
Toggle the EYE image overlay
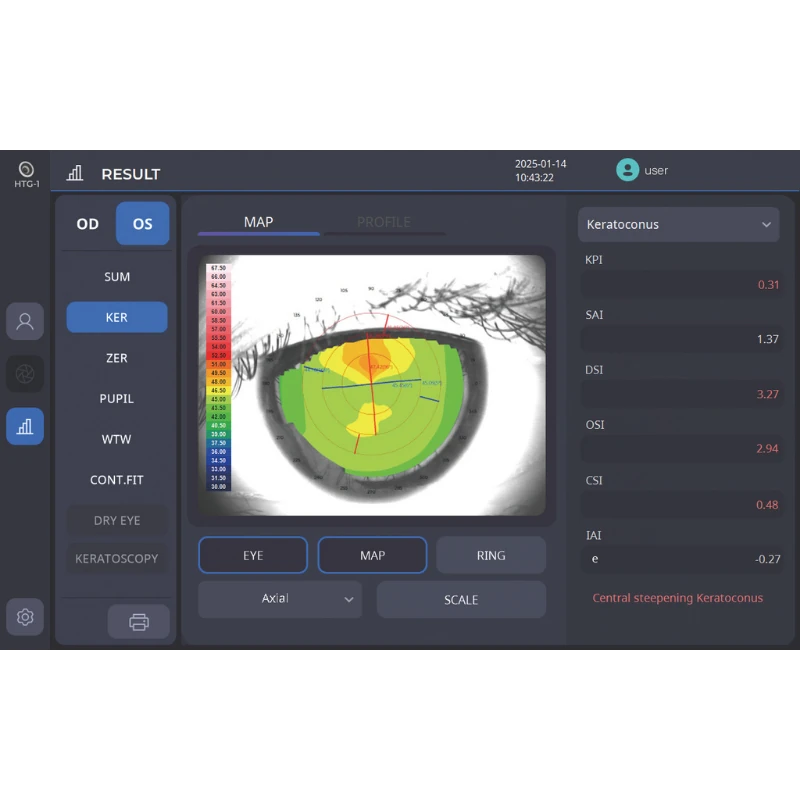pos(253,555)
